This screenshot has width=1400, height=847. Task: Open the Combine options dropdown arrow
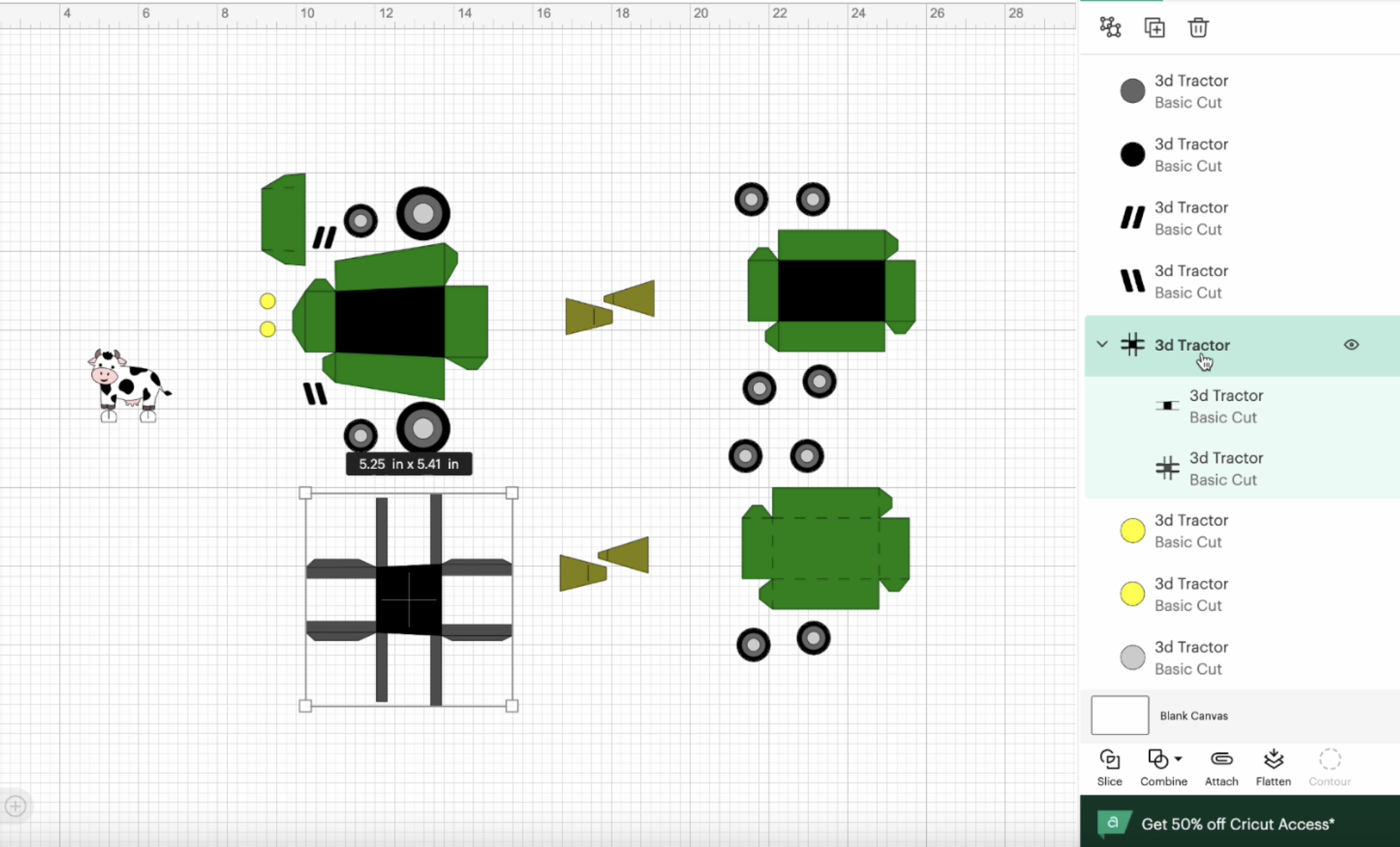tap(1179, 759)
